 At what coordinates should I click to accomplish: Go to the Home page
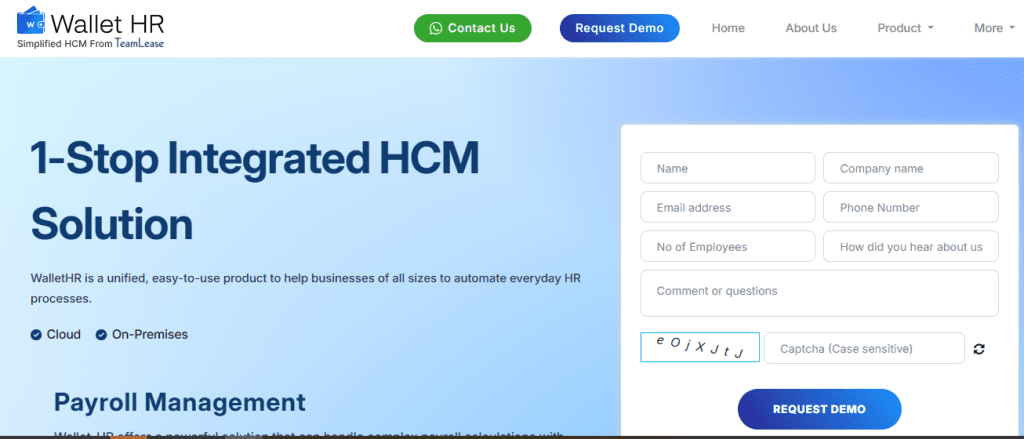pyautogui.click(x=728, y=28)
